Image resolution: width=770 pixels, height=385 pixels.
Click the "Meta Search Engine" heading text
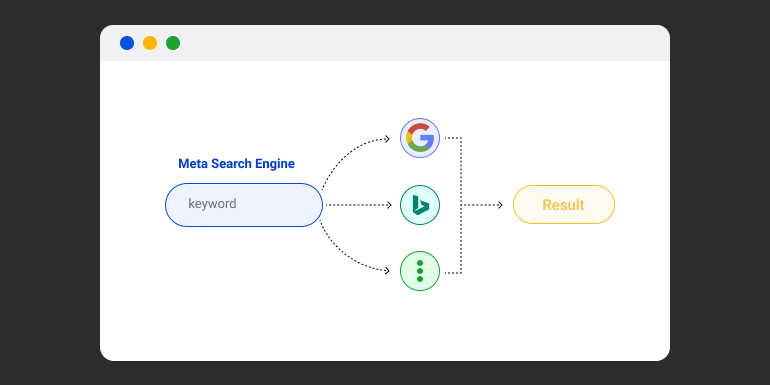point(236,164)
